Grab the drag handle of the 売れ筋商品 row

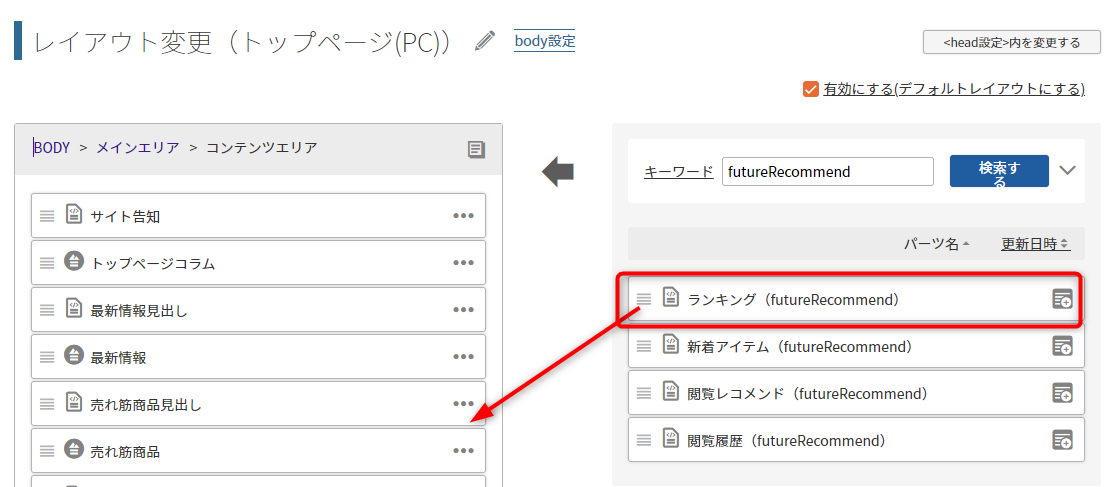[x=47, y=451]
